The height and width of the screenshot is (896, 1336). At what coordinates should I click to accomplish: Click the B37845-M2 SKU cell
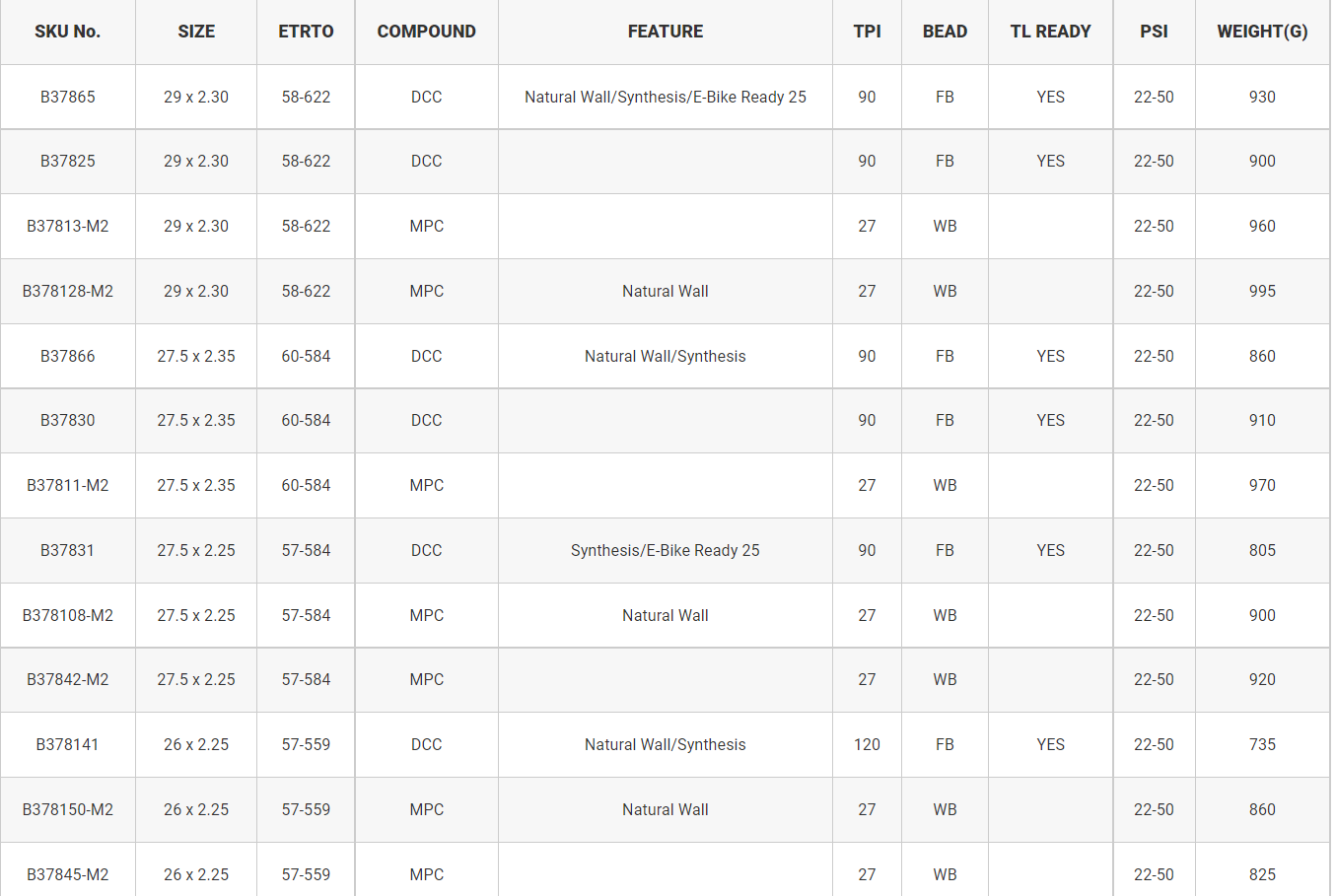point(67,874)
